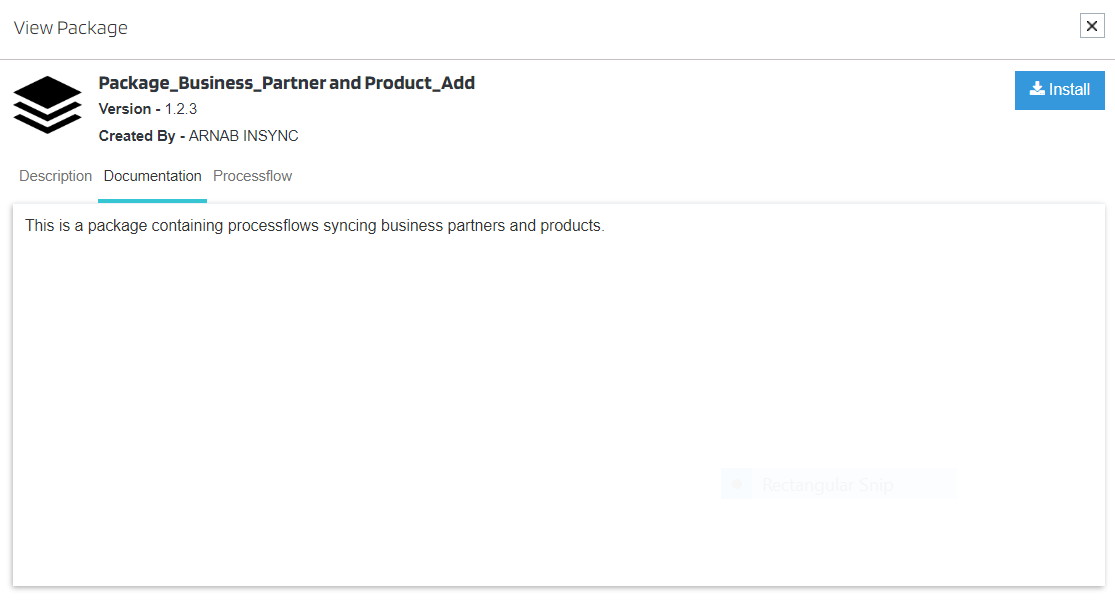Image resolution: width=1115 pixels, height=602 pixels.
Task: Click the teal underline beneath Documentation
Action: [x=152, y=200]
